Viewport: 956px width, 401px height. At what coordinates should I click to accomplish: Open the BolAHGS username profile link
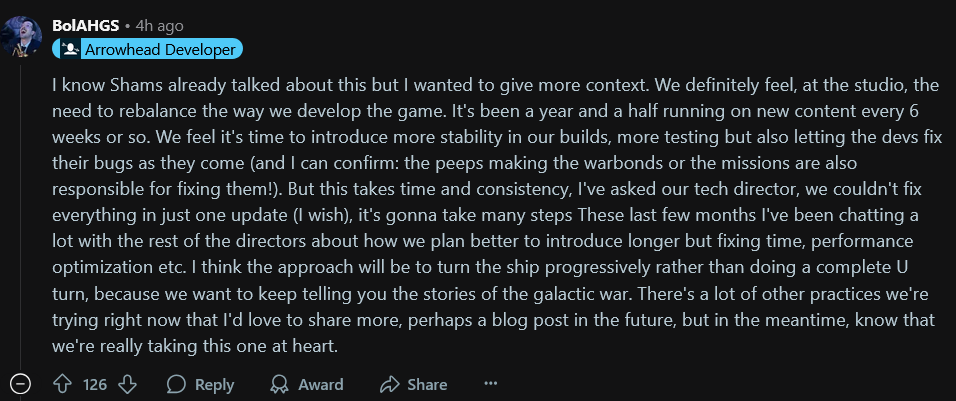coord(85,24)
